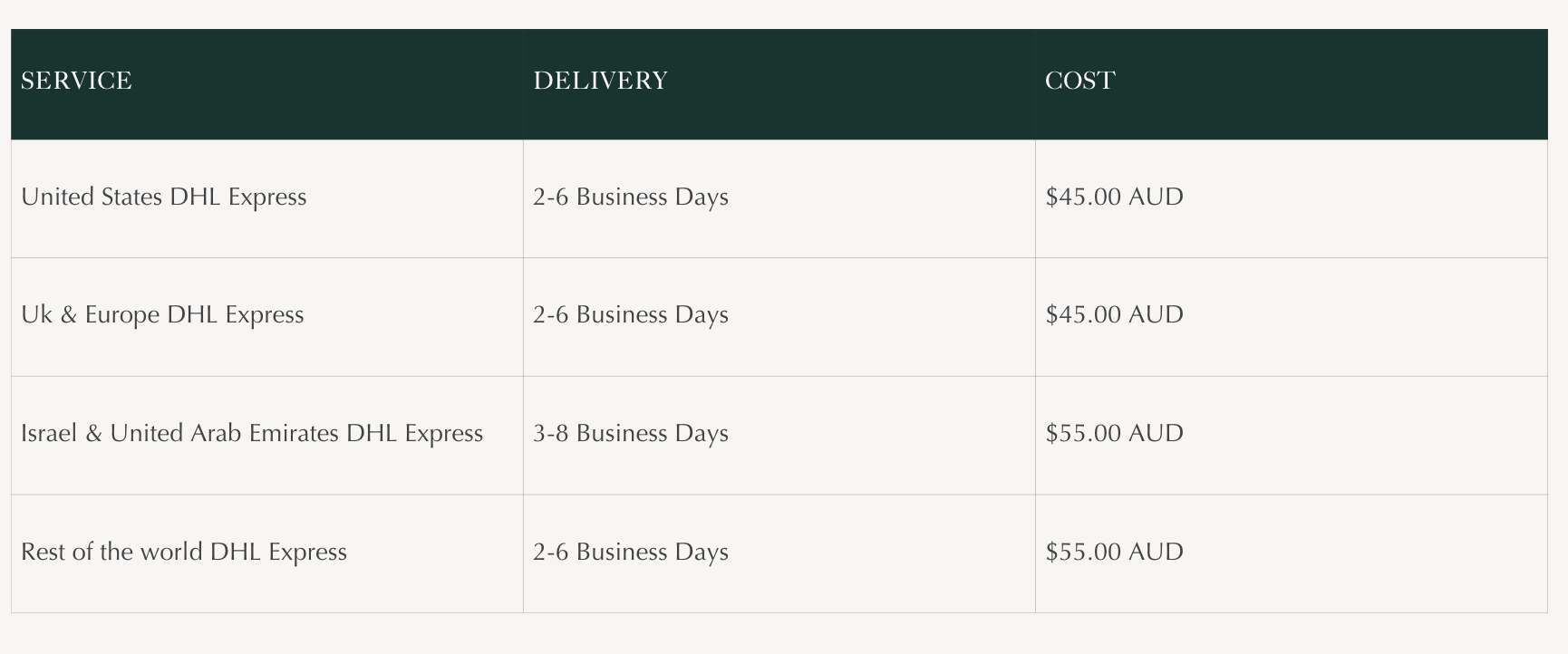This screenshot has height=654, width=1568.
Task: Click the word Express in United States row
Action: pyautogui.click(x=267, y=198)
